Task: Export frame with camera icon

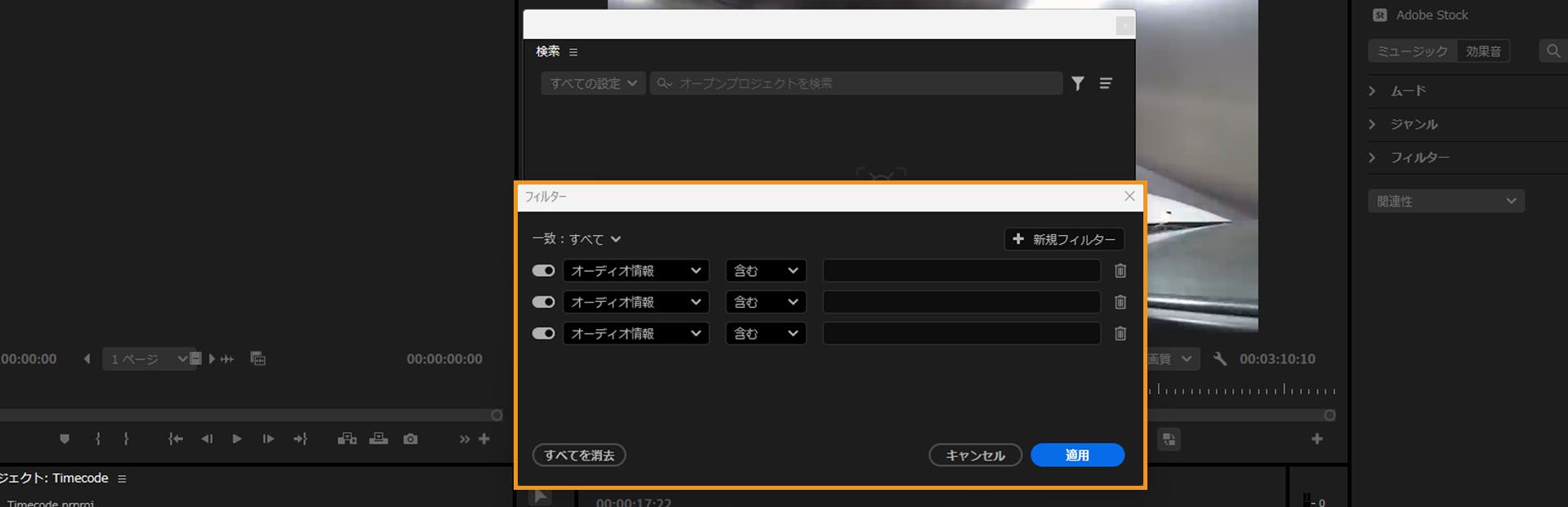Action: (x=411, y=439)
